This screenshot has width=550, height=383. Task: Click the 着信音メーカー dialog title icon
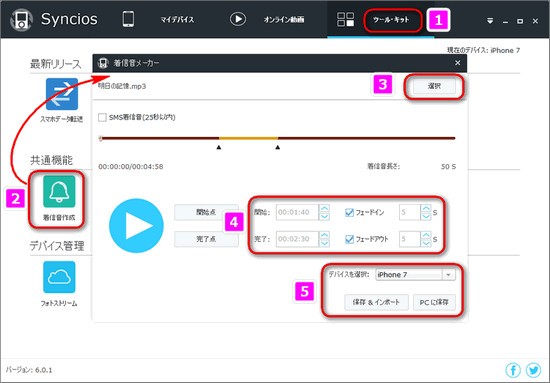[x=103, y=63]
